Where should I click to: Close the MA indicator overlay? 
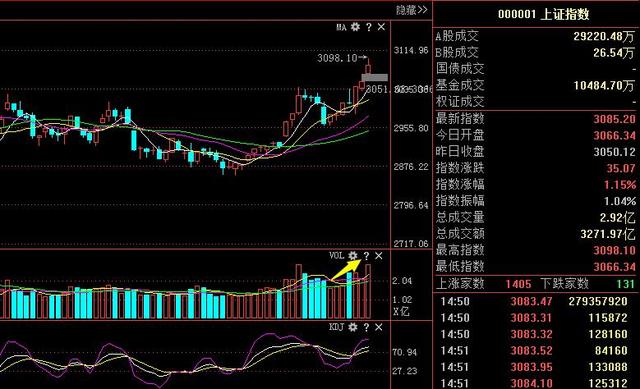tap(381, 27)
